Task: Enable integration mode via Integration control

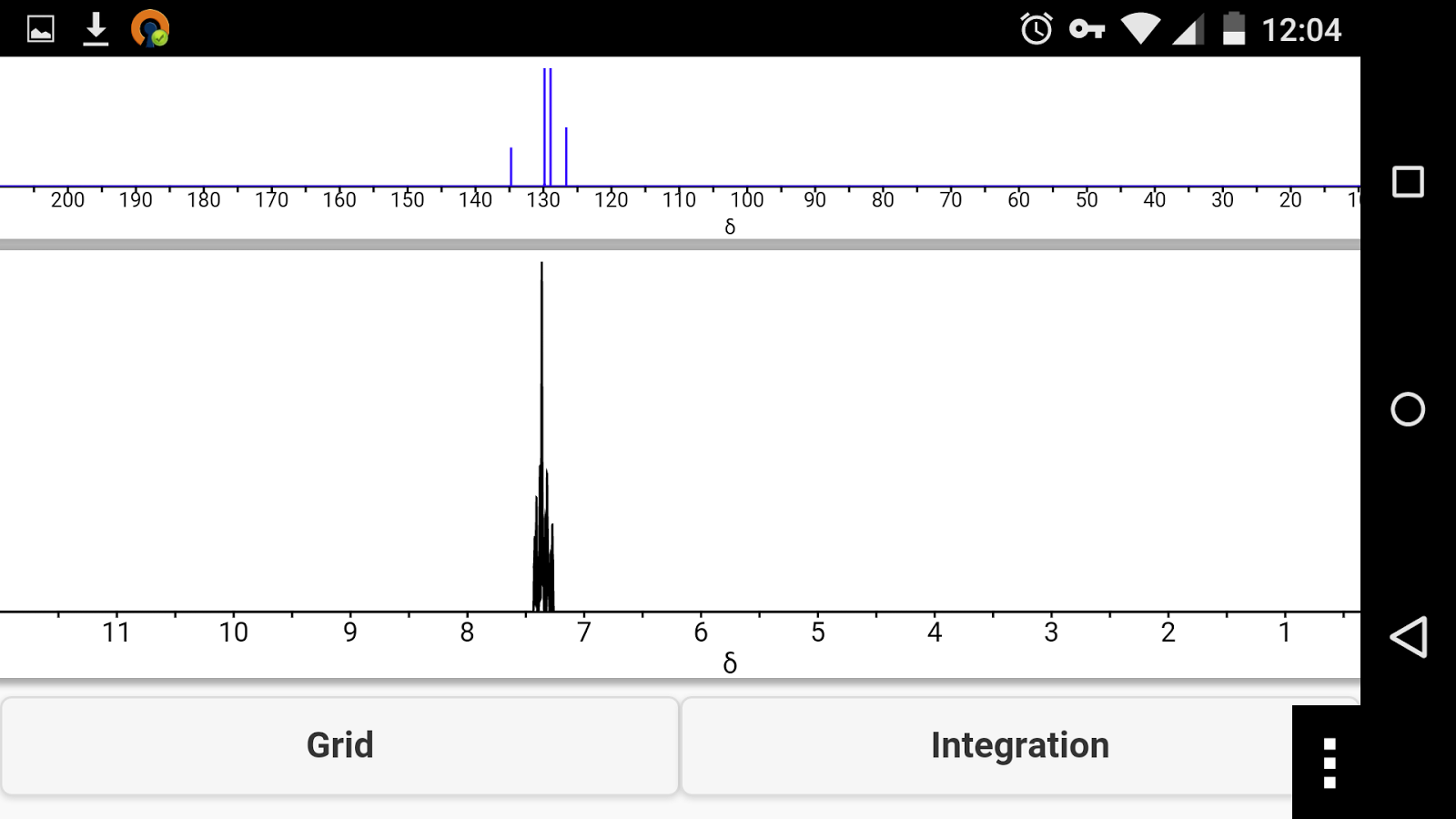Action: 1019,745
